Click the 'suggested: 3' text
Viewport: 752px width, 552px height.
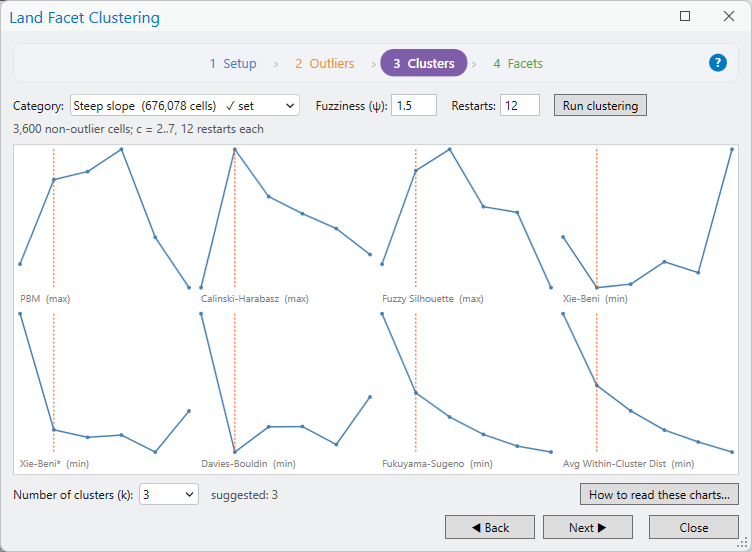(244, 494)
